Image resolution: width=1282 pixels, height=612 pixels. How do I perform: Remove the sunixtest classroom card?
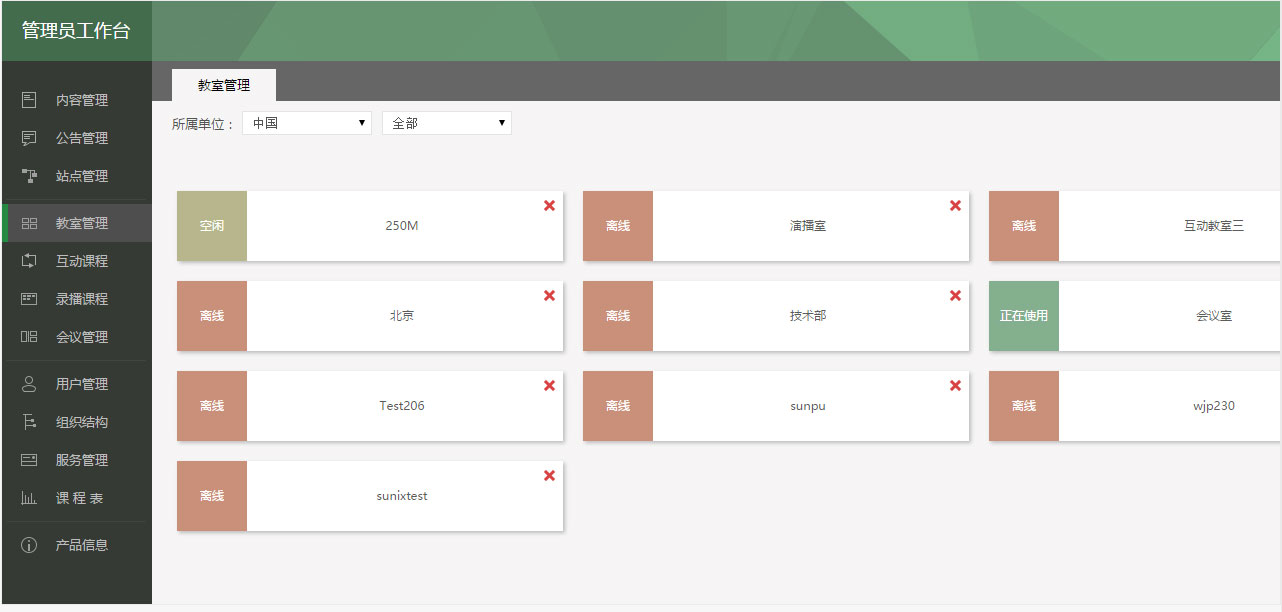[x=549, y=475]
